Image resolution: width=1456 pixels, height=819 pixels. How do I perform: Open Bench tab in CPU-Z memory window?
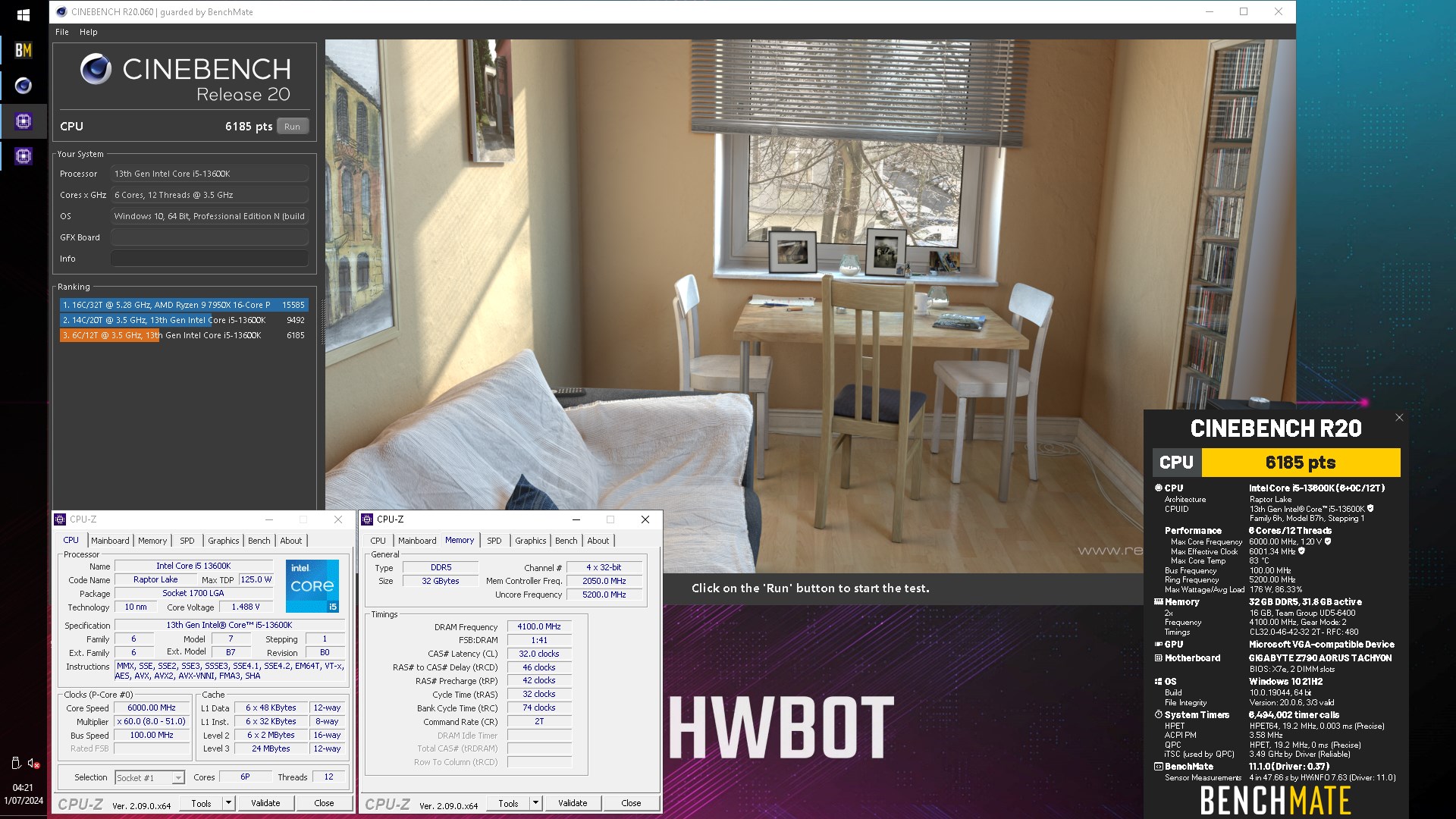(x=566, y=541)
